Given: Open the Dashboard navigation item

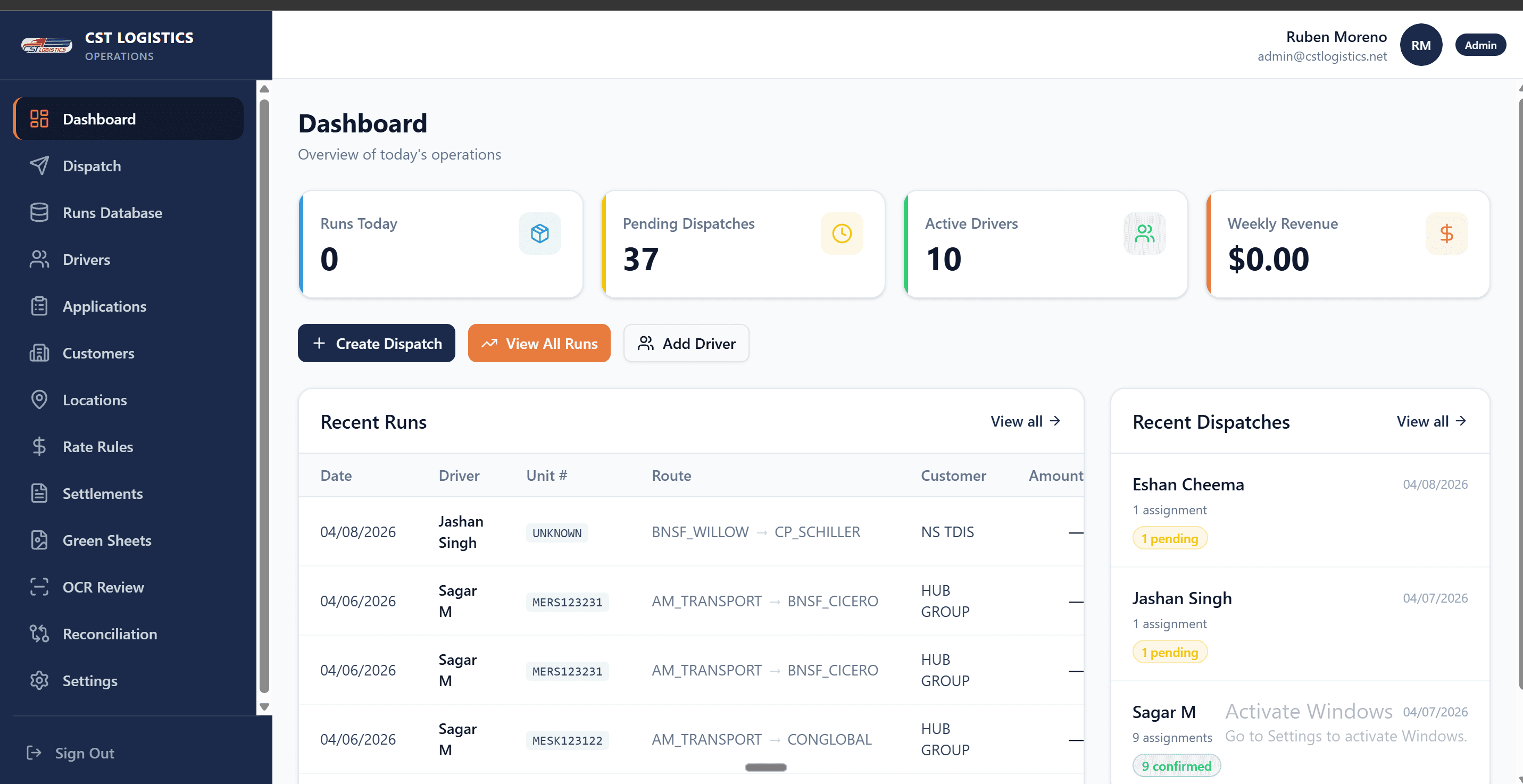Looking at the screenshot, I should pos(99,119).
